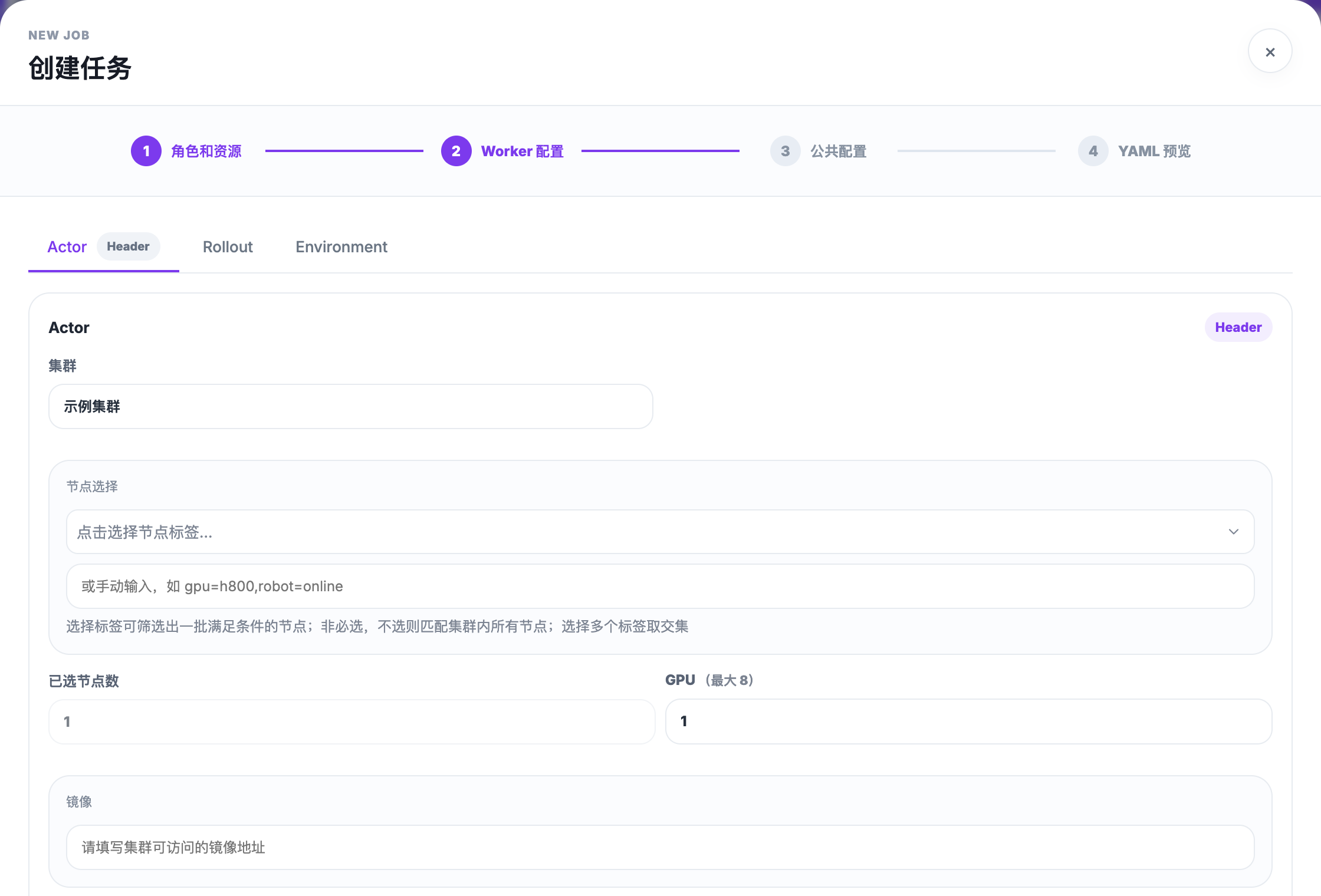Click the 已选节点数 label
Screen dimensions: 1321x896
point(84,681)
